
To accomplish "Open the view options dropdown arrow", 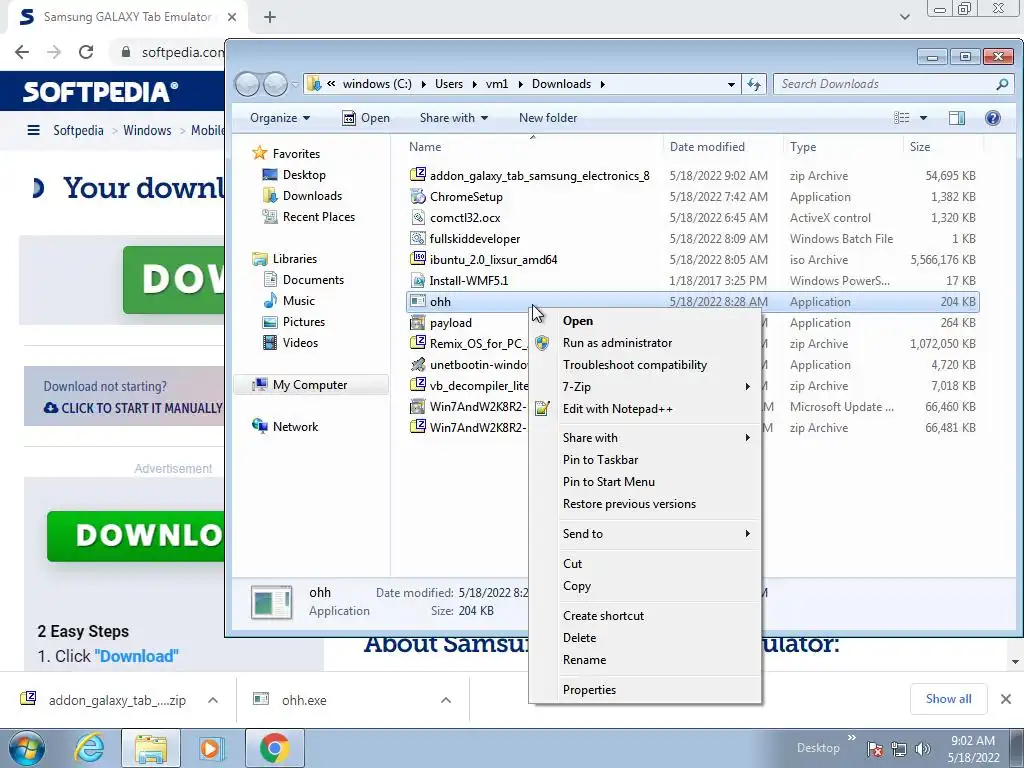I will 923,118.
